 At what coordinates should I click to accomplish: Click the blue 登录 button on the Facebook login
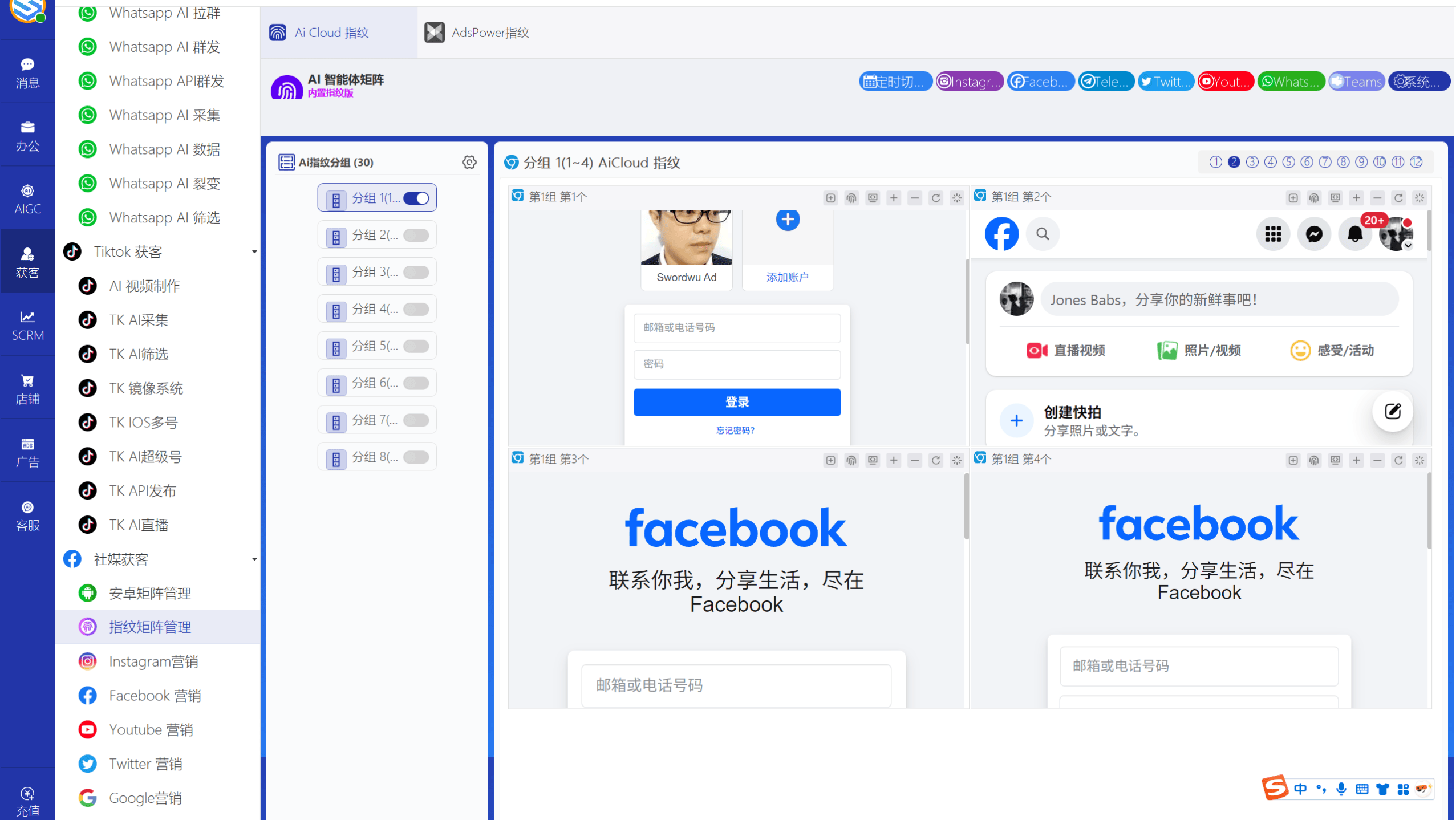tap(737, 401)
